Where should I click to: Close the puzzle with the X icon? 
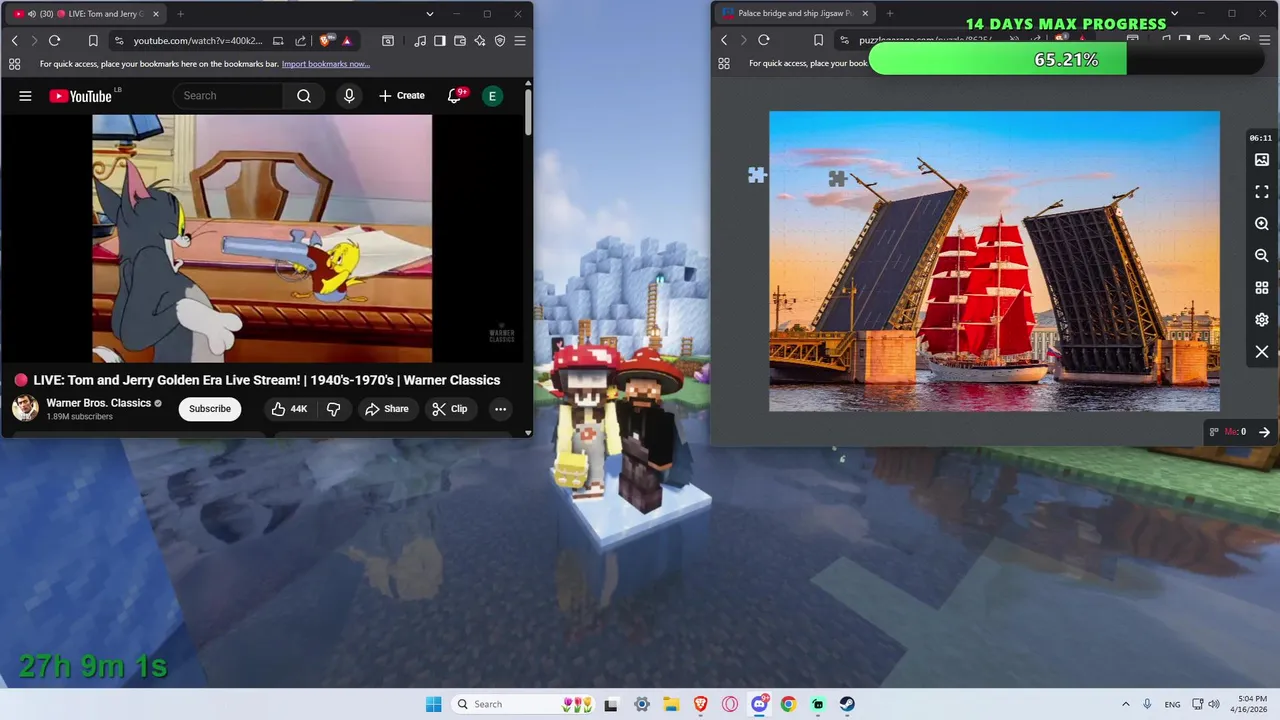pyautogui.click(x=1262, y=352)
